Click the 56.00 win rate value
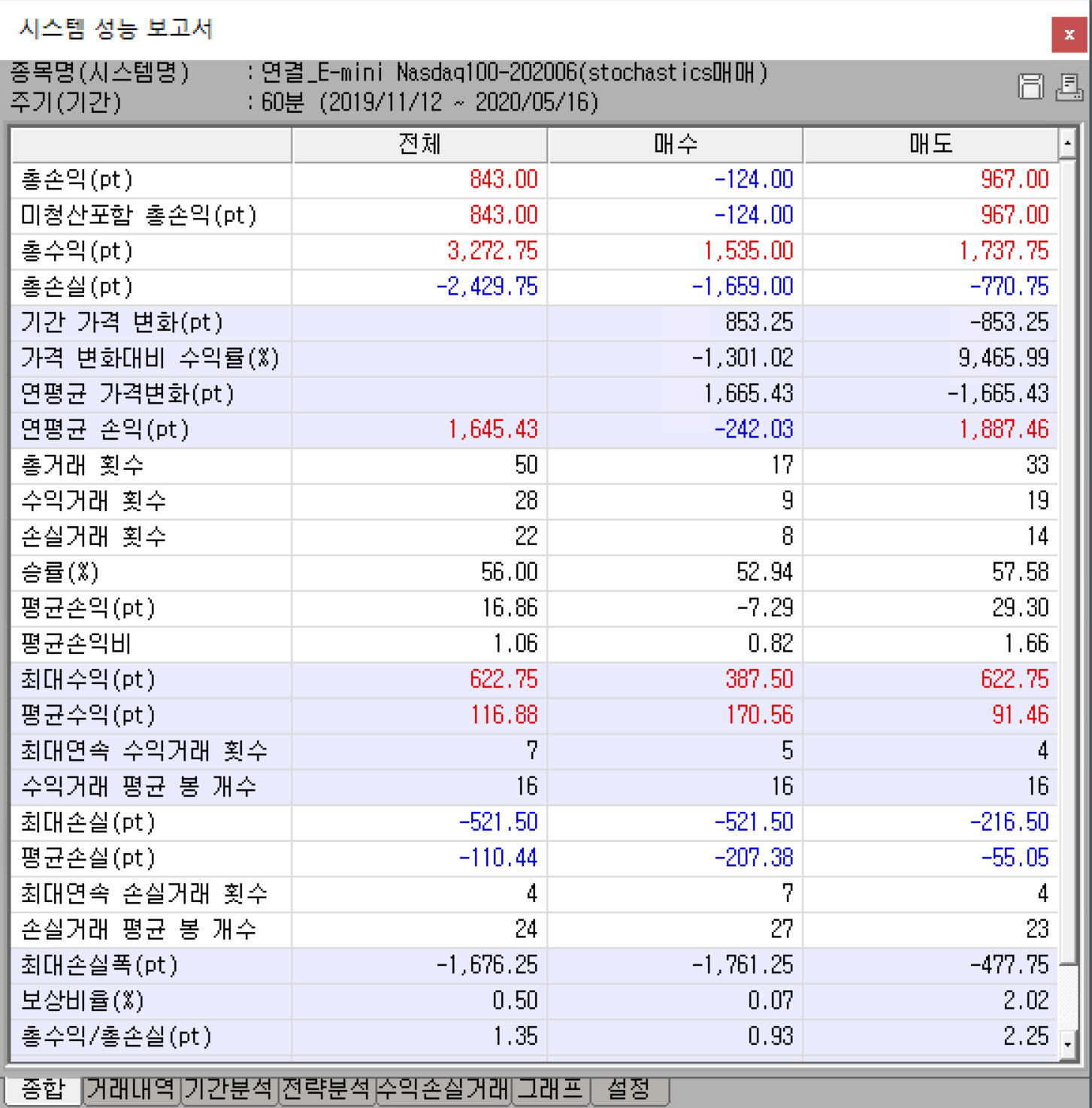 (510, 573)
